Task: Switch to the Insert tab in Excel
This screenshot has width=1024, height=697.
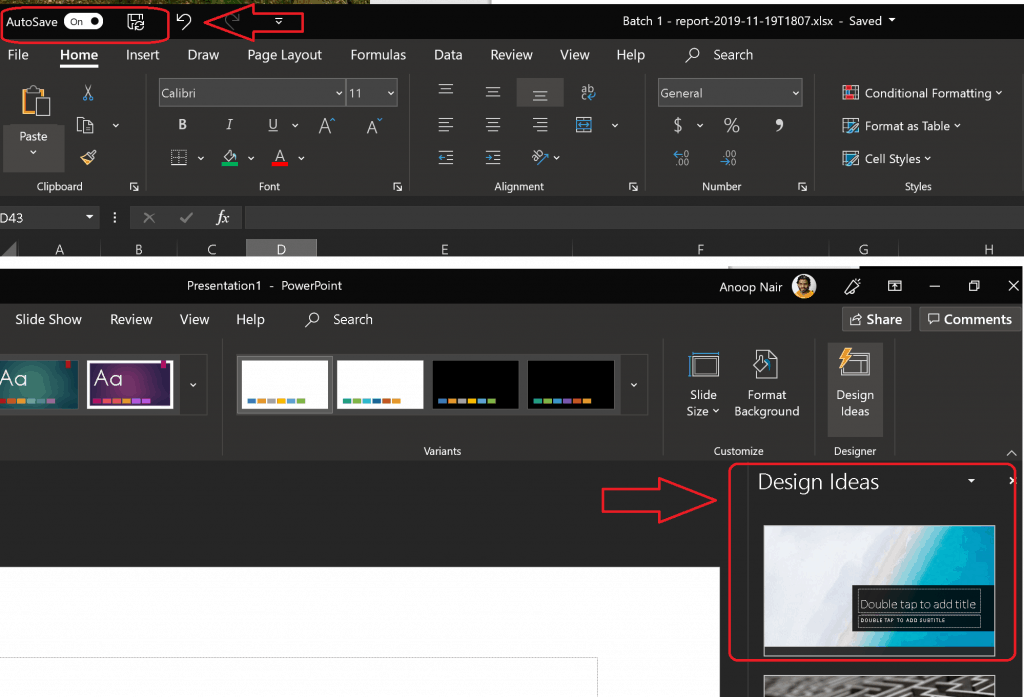Action: [x=142, y=55]
